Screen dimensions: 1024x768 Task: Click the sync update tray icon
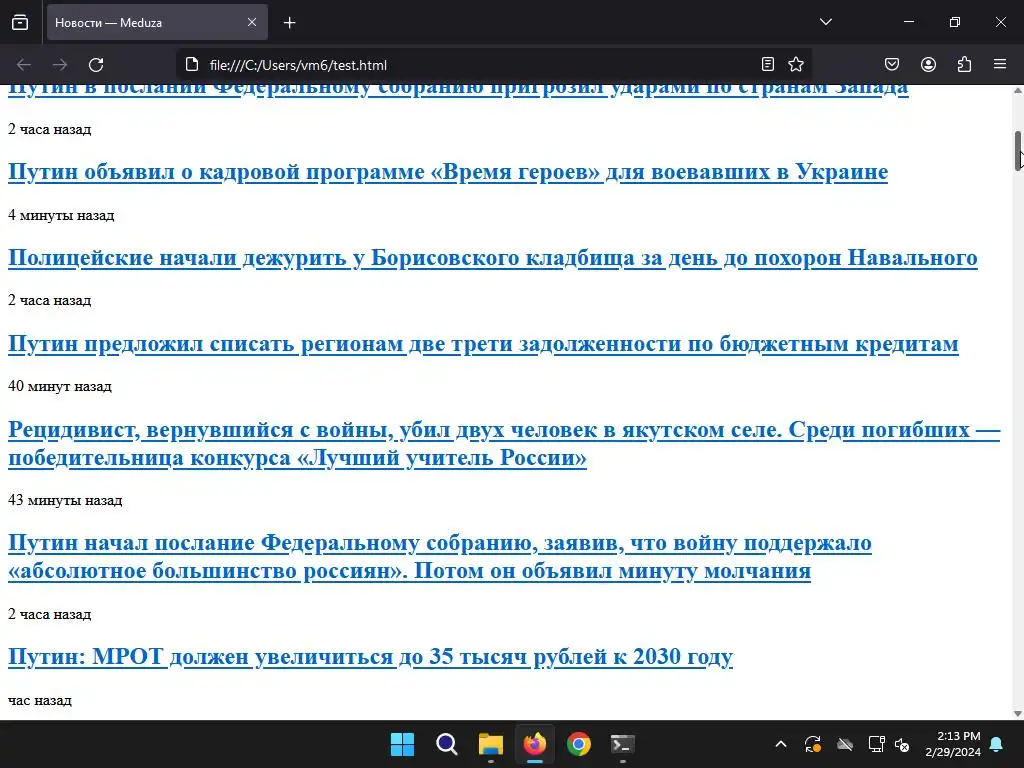point(813,744)
